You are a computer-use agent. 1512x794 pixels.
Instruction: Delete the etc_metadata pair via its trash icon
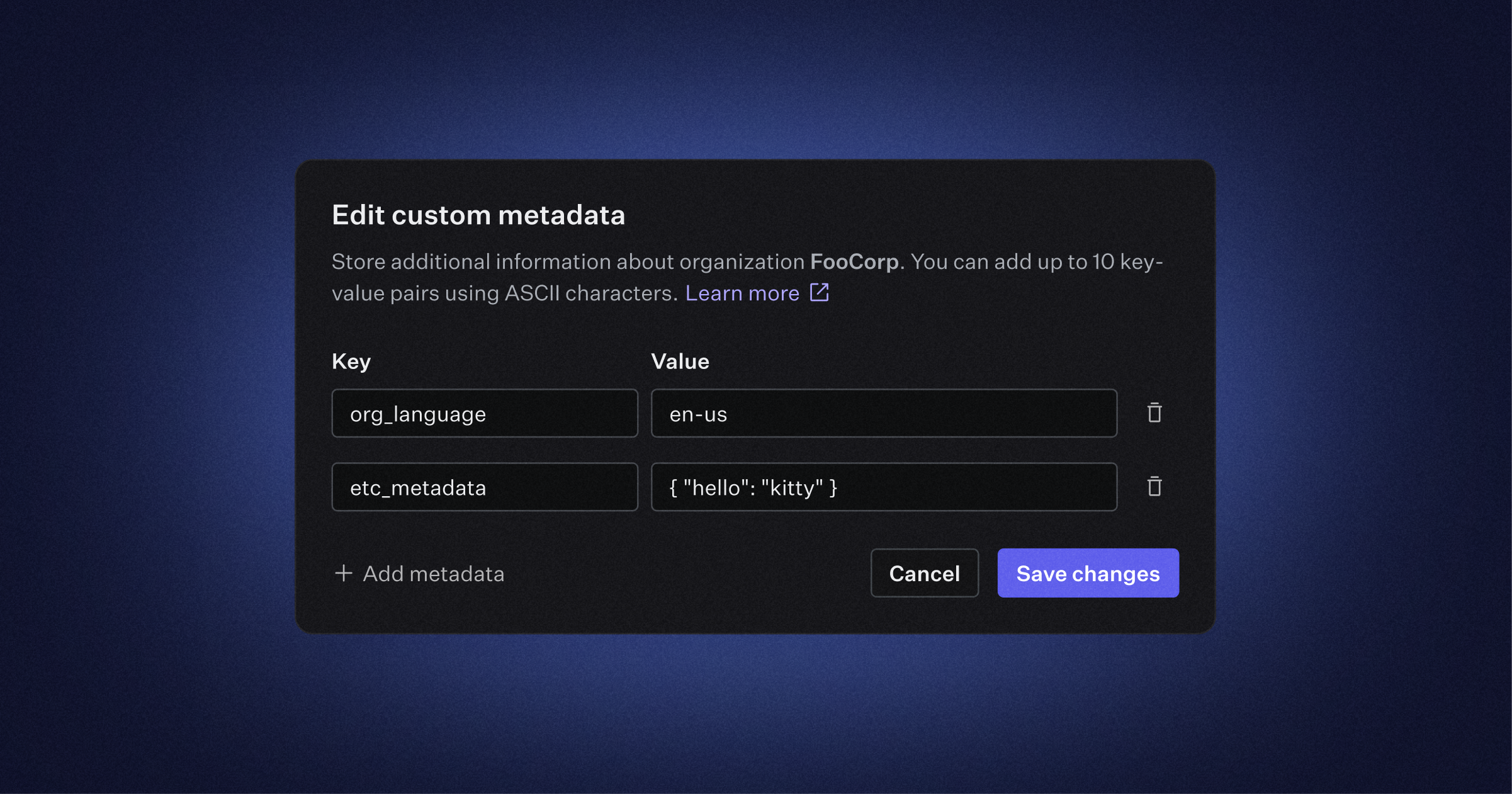pyautogui.click(x=1154, y=487)
